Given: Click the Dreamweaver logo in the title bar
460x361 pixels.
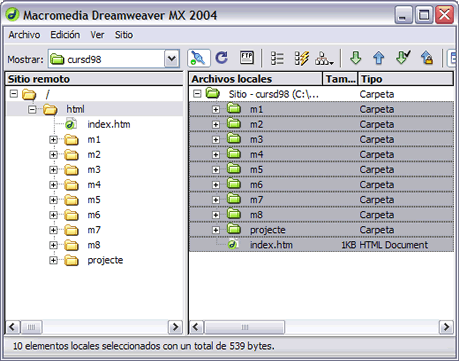Looking at the screenshot, I should click(x=12, y=15).
